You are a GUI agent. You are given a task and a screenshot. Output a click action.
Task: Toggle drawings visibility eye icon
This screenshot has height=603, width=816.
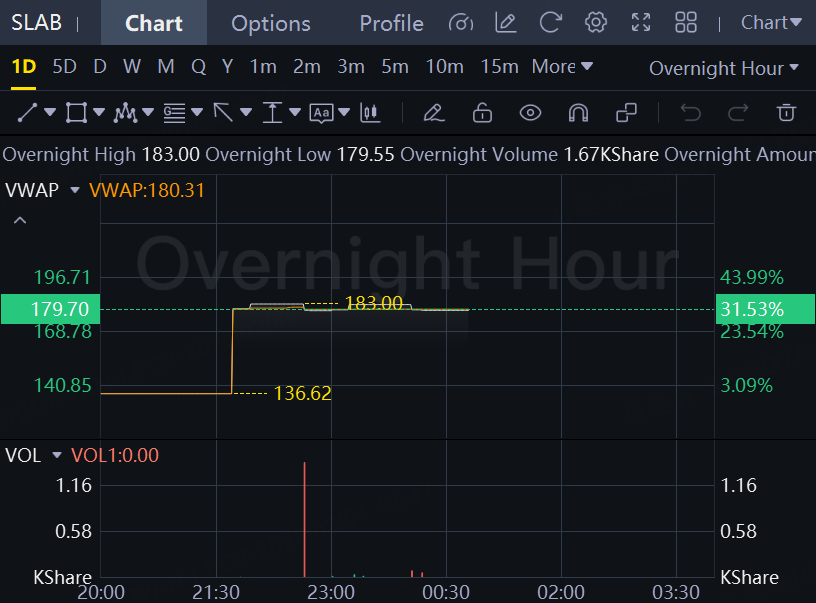530,112
